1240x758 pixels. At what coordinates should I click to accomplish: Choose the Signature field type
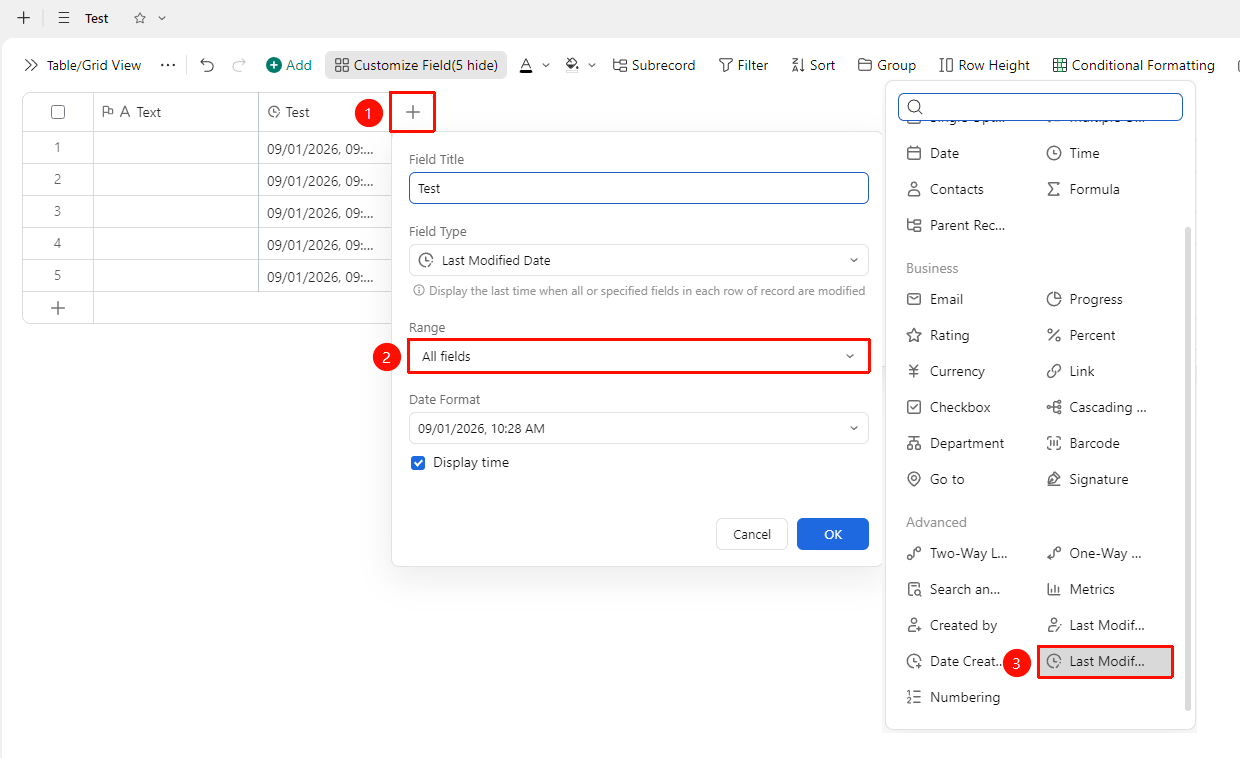[1087, 479]
